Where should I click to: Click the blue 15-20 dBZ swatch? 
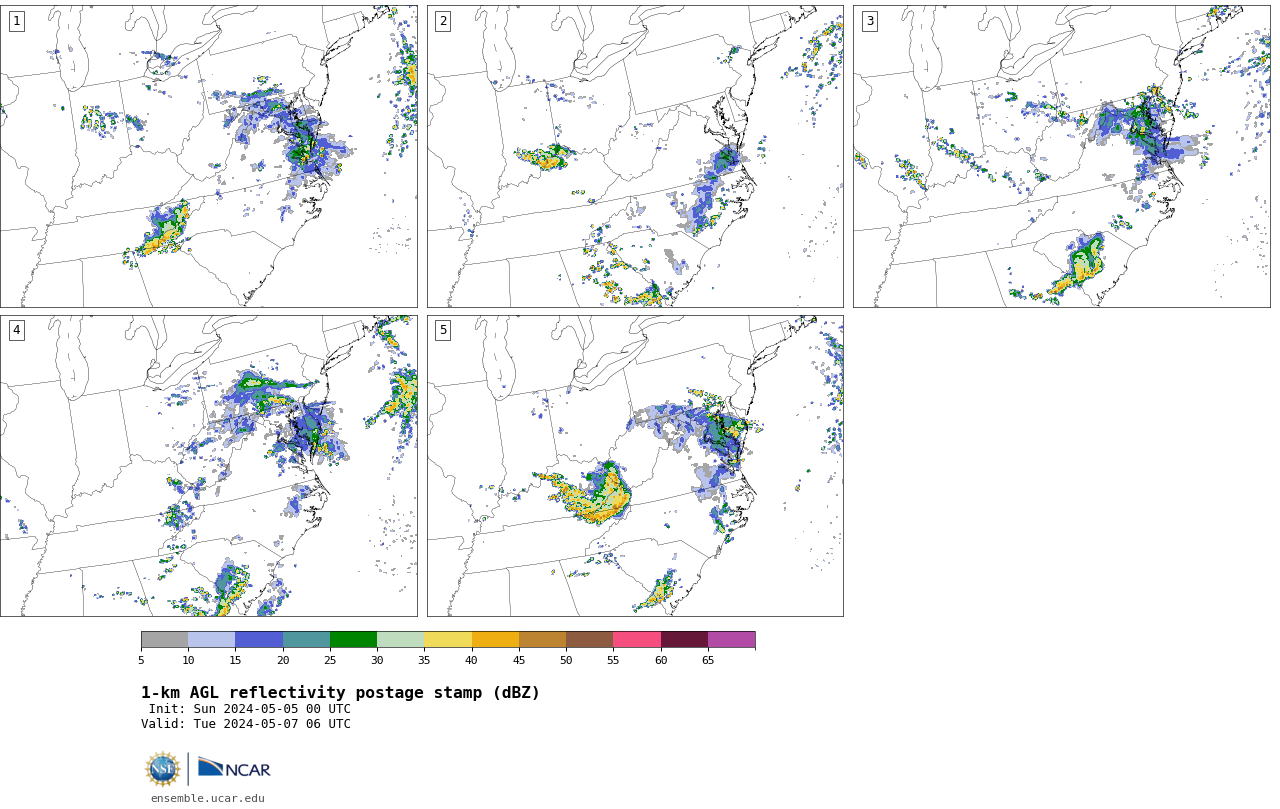259,640
